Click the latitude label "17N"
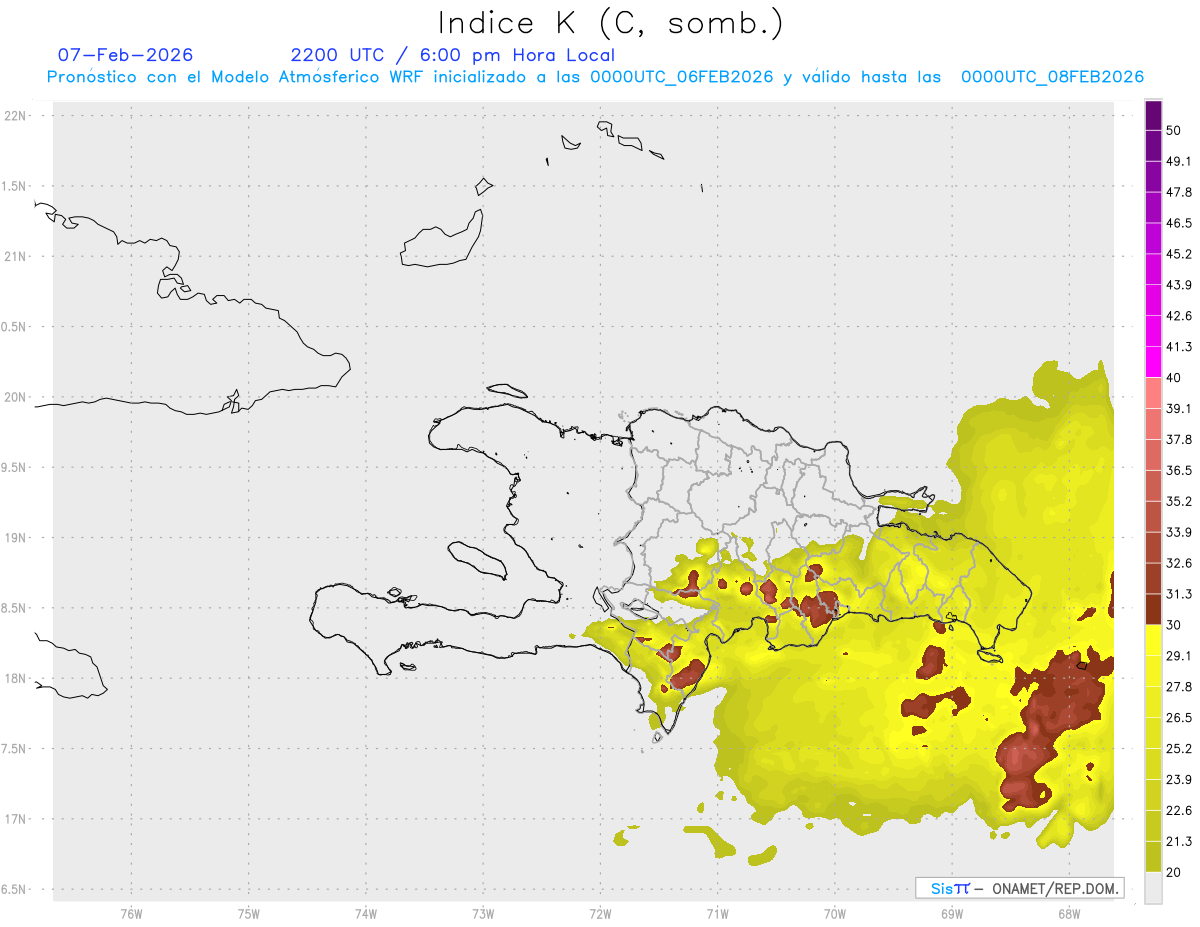Viewport: 1200px width, 927px height. [16, 819]
